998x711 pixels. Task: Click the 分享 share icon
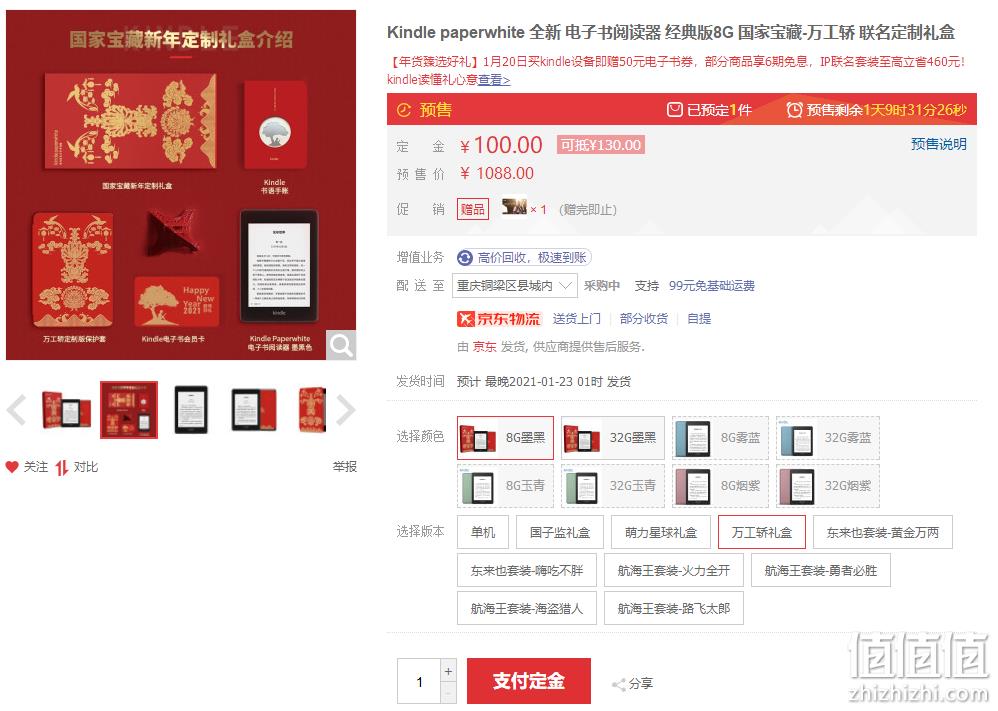click(617, 685)
